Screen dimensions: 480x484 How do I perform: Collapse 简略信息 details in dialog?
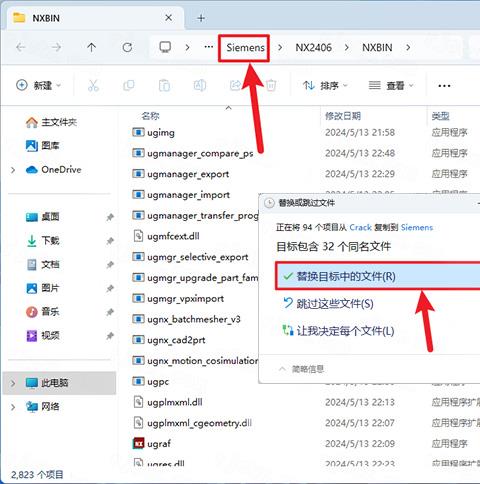point(301,369)
